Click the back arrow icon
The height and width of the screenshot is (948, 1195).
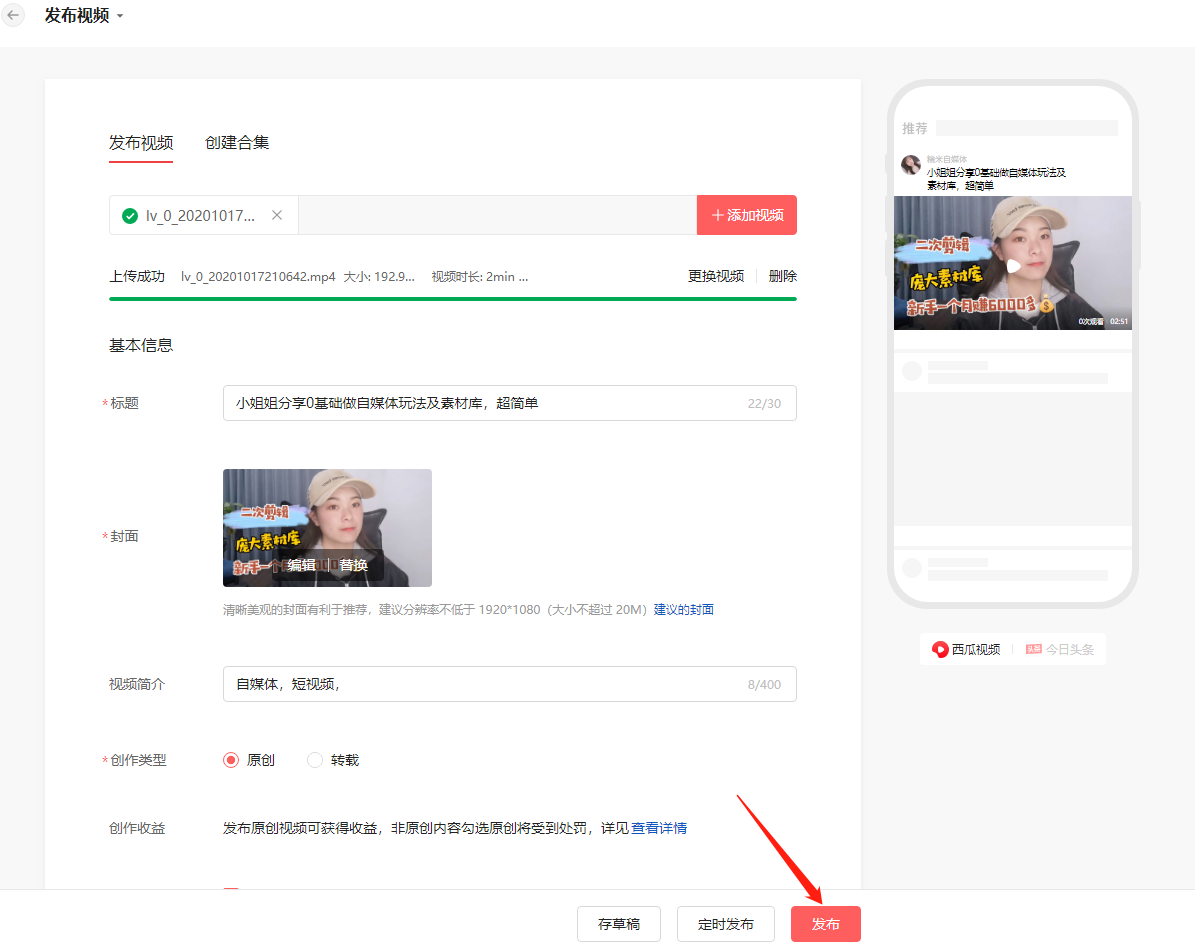point(13,15)
